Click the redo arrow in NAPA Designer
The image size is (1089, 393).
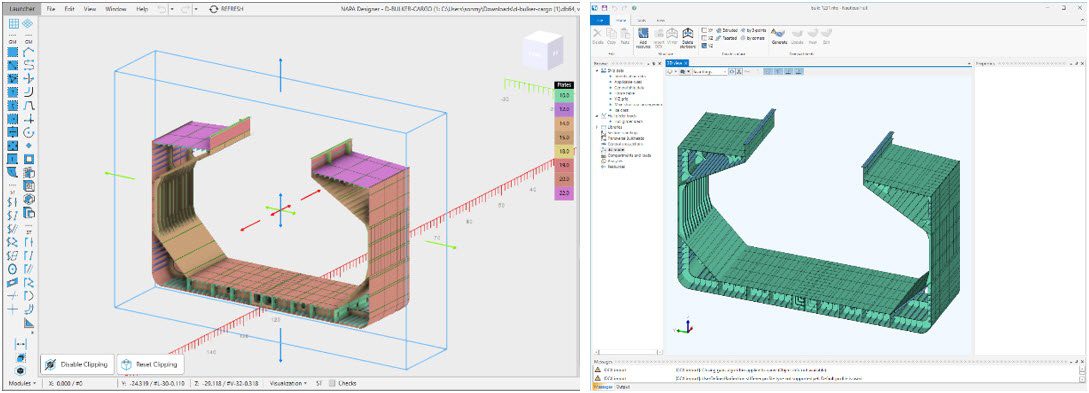click(185, 9)
